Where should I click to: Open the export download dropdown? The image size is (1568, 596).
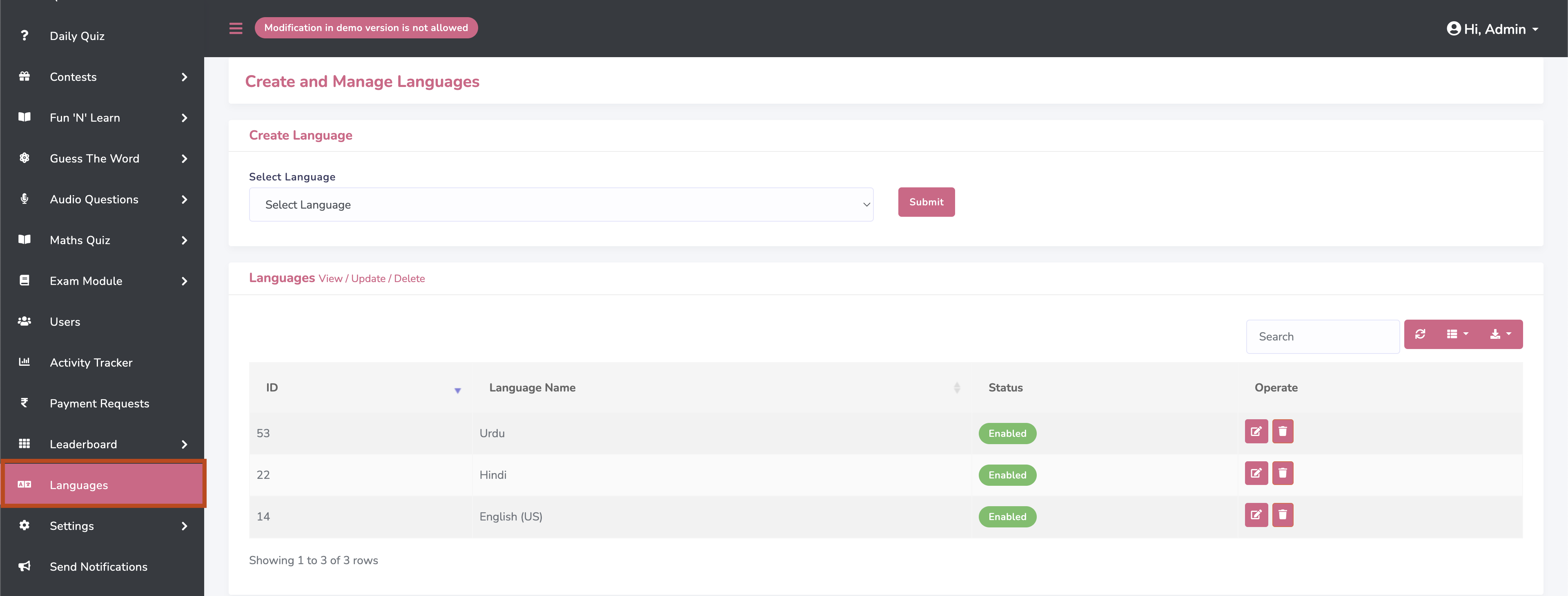click(1500, 334)
